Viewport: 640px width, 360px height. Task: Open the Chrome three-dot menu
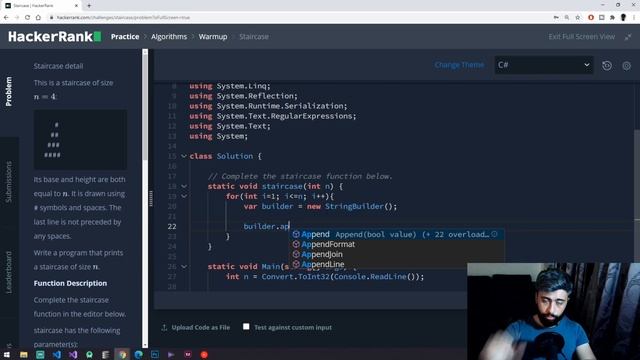click(x=634, y=18)
